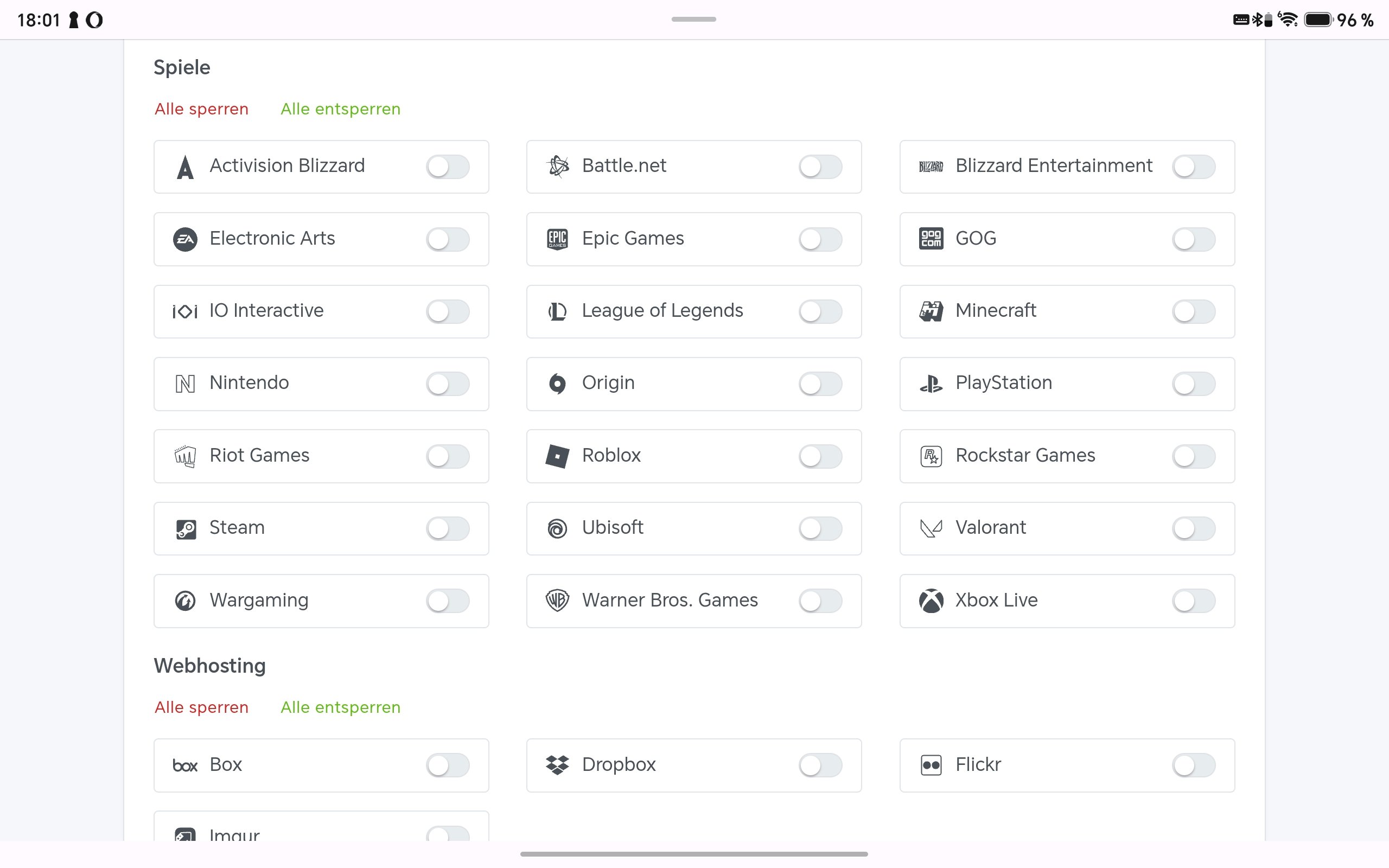Screen dimensions: 1389x868
Task: Click the 'Spiele' section heading
Action: [x=182, y=68]
